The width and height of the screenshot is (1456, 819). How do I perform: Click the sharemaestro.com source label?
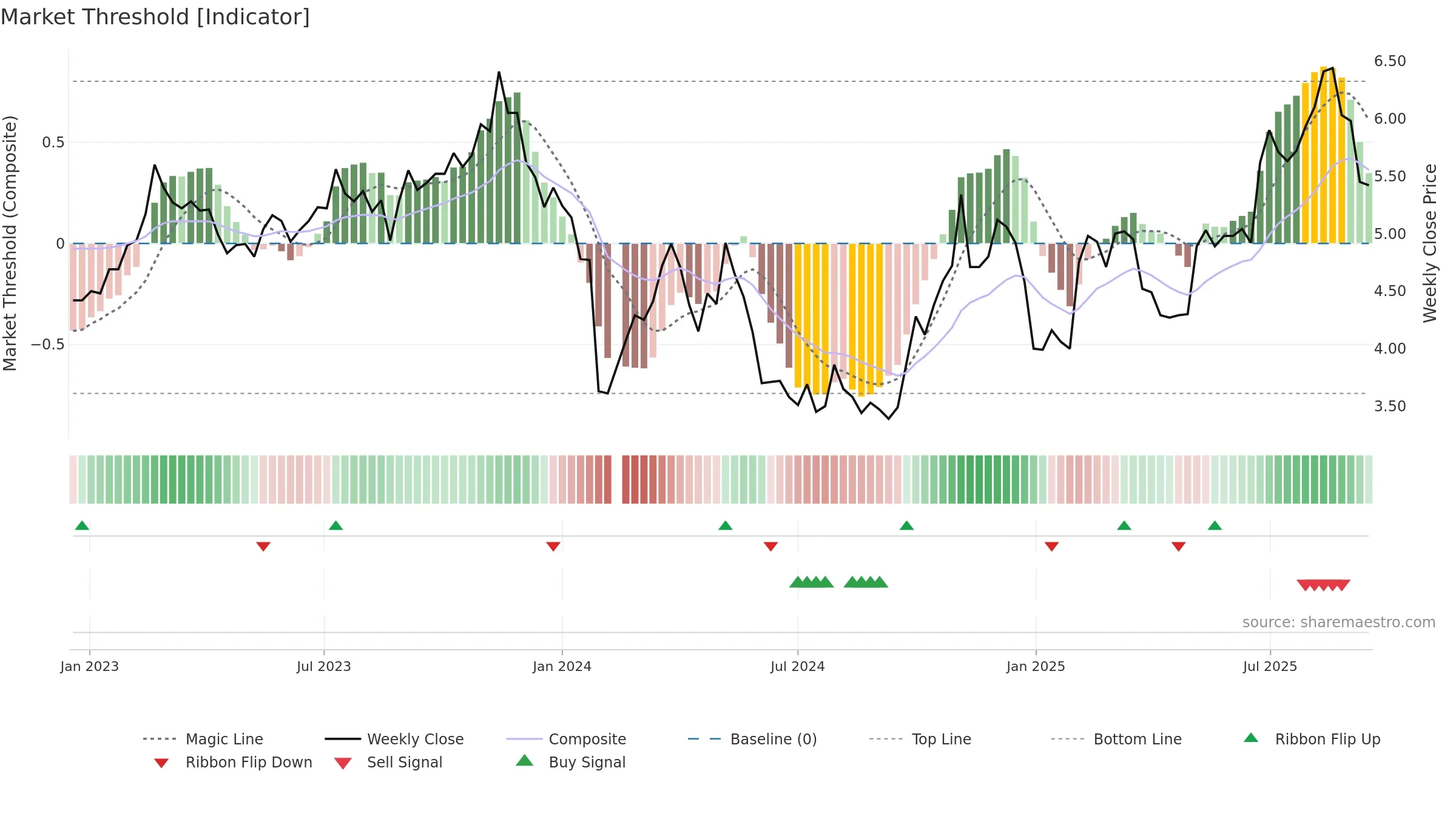coord(1339,622)
